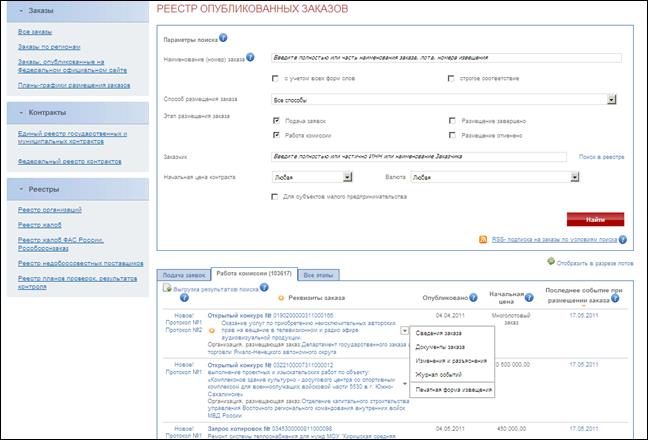Screen dimensions: 648x440
Task: Open 'Реестр жалоб' link
Action: (40, 225)
